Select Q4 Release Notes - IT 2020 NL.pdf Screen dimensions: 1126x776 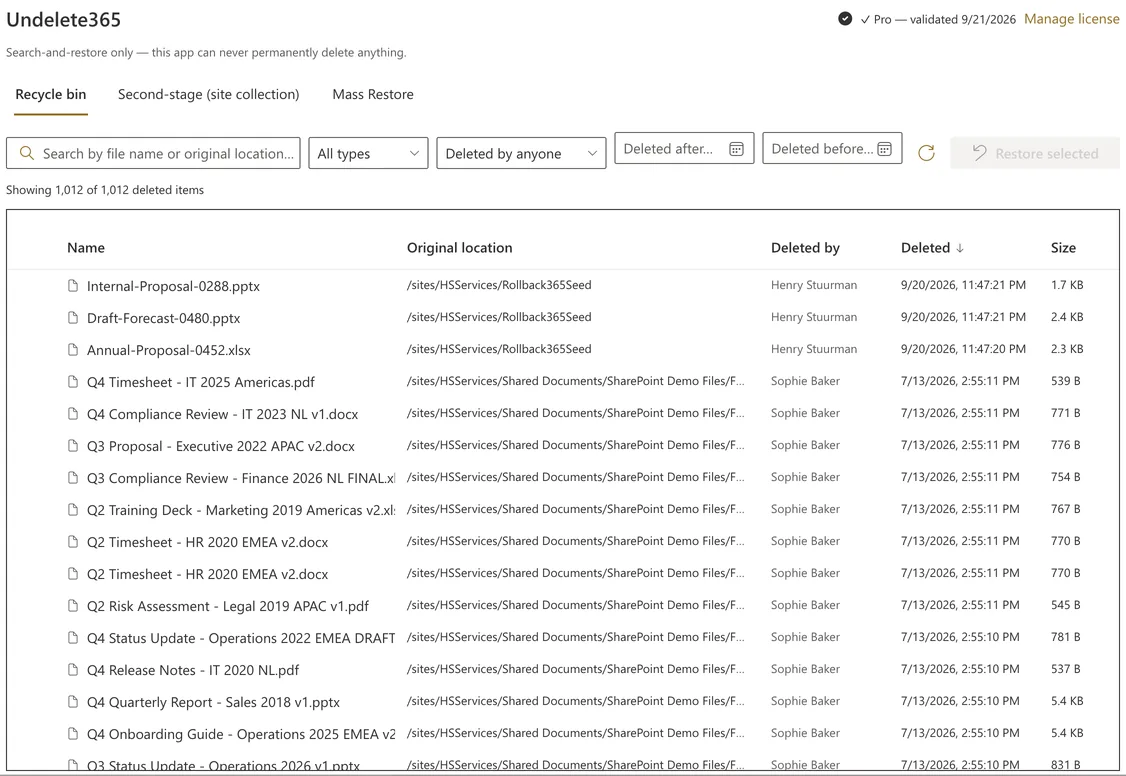[193, 670]
